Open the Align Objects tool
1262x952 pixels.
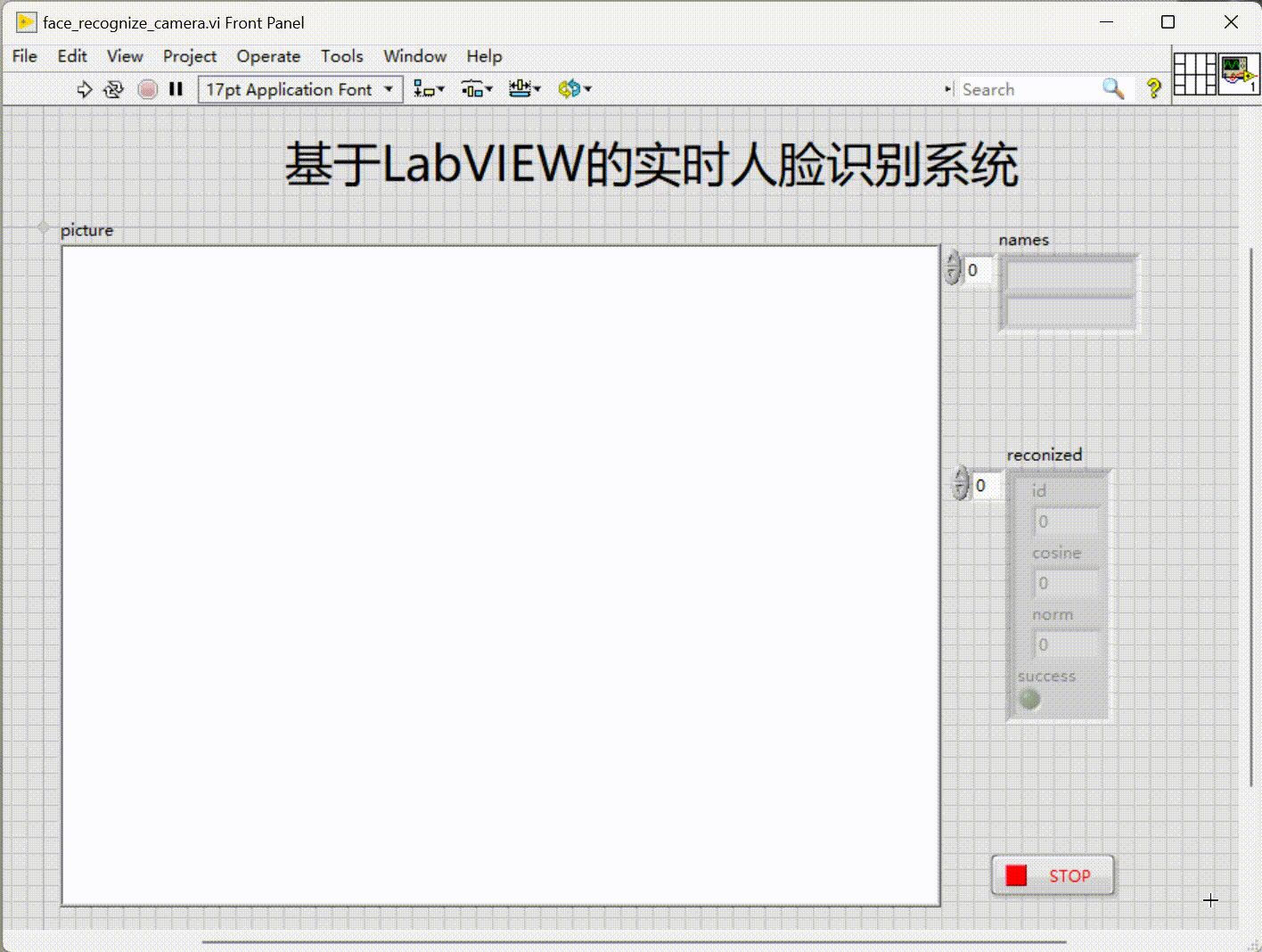[x=424, y=89]
